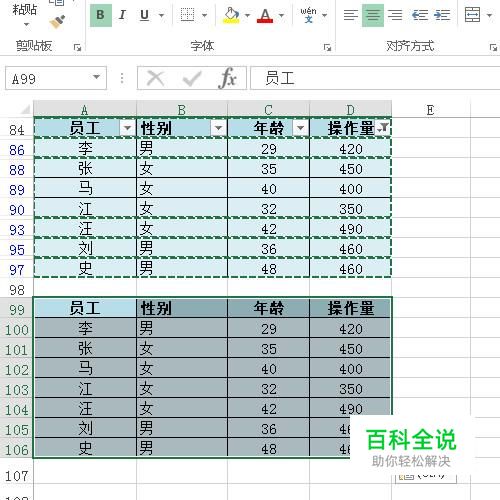Click cell 男 in row 105
The image size is (500, 500).
pos(182,428)
